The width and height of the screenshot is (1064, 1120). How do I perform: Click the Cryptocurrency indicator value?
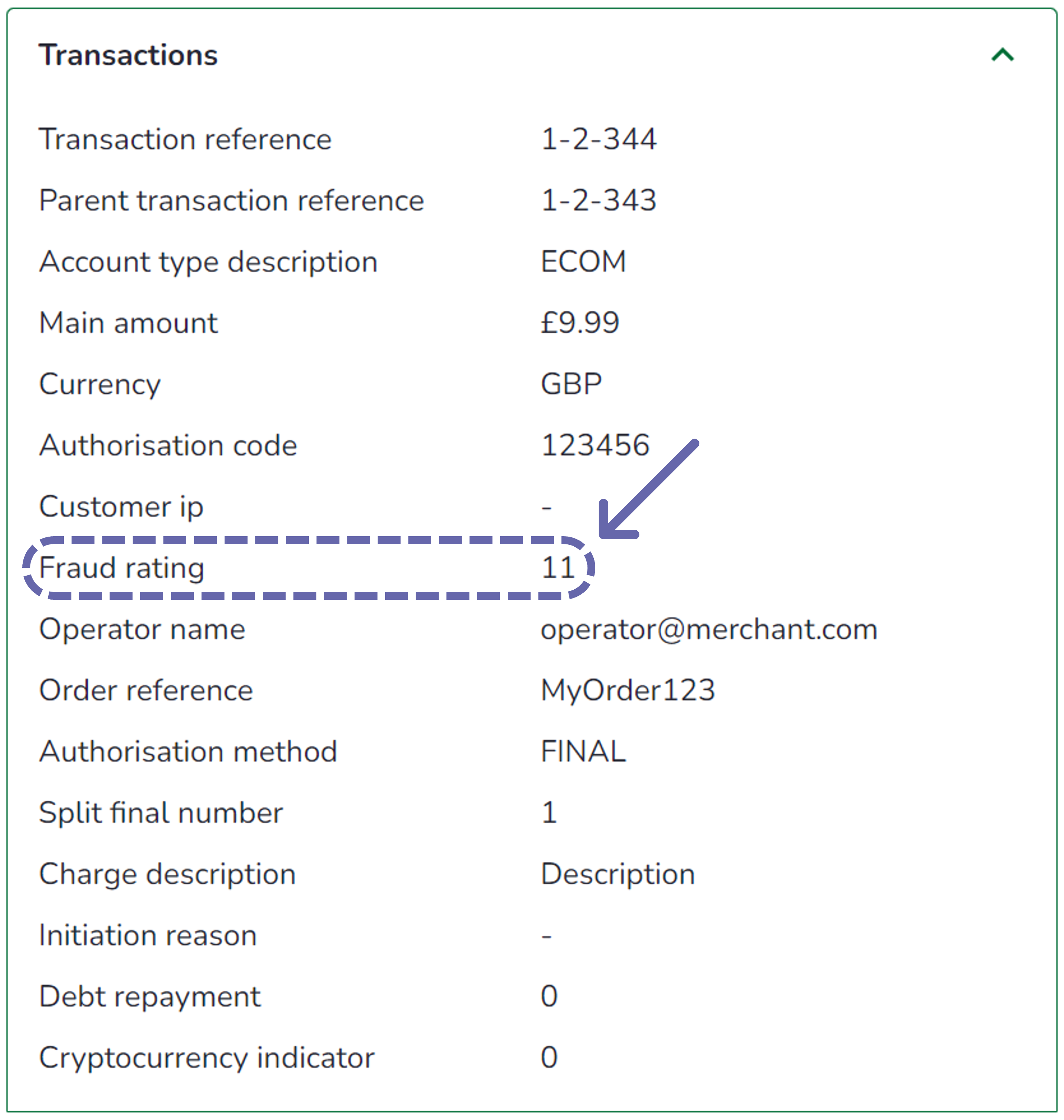tap(549, 1058)
